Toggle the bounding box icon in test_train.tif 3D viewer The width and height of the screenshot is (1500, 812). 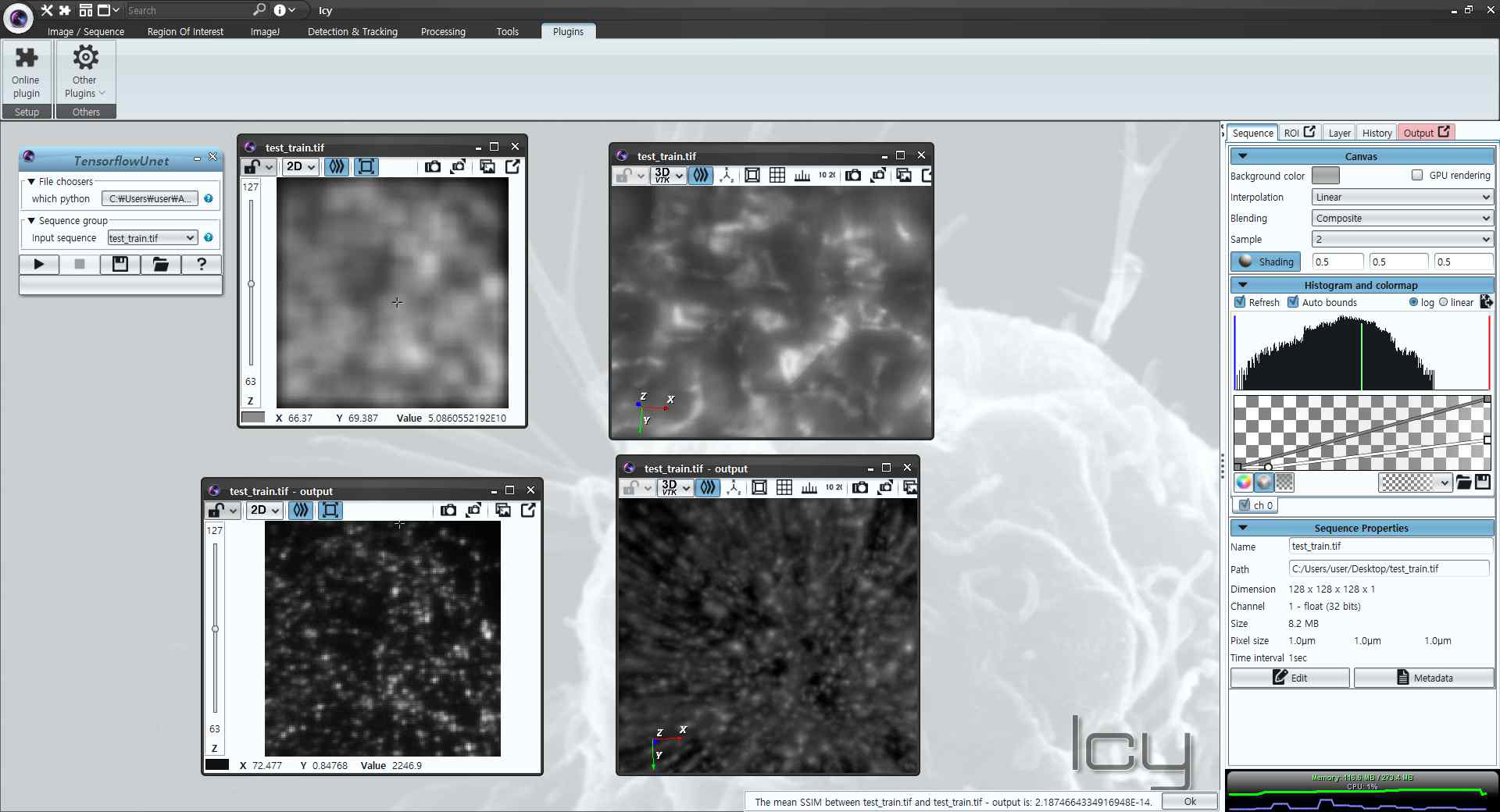[x=752, y=176]
